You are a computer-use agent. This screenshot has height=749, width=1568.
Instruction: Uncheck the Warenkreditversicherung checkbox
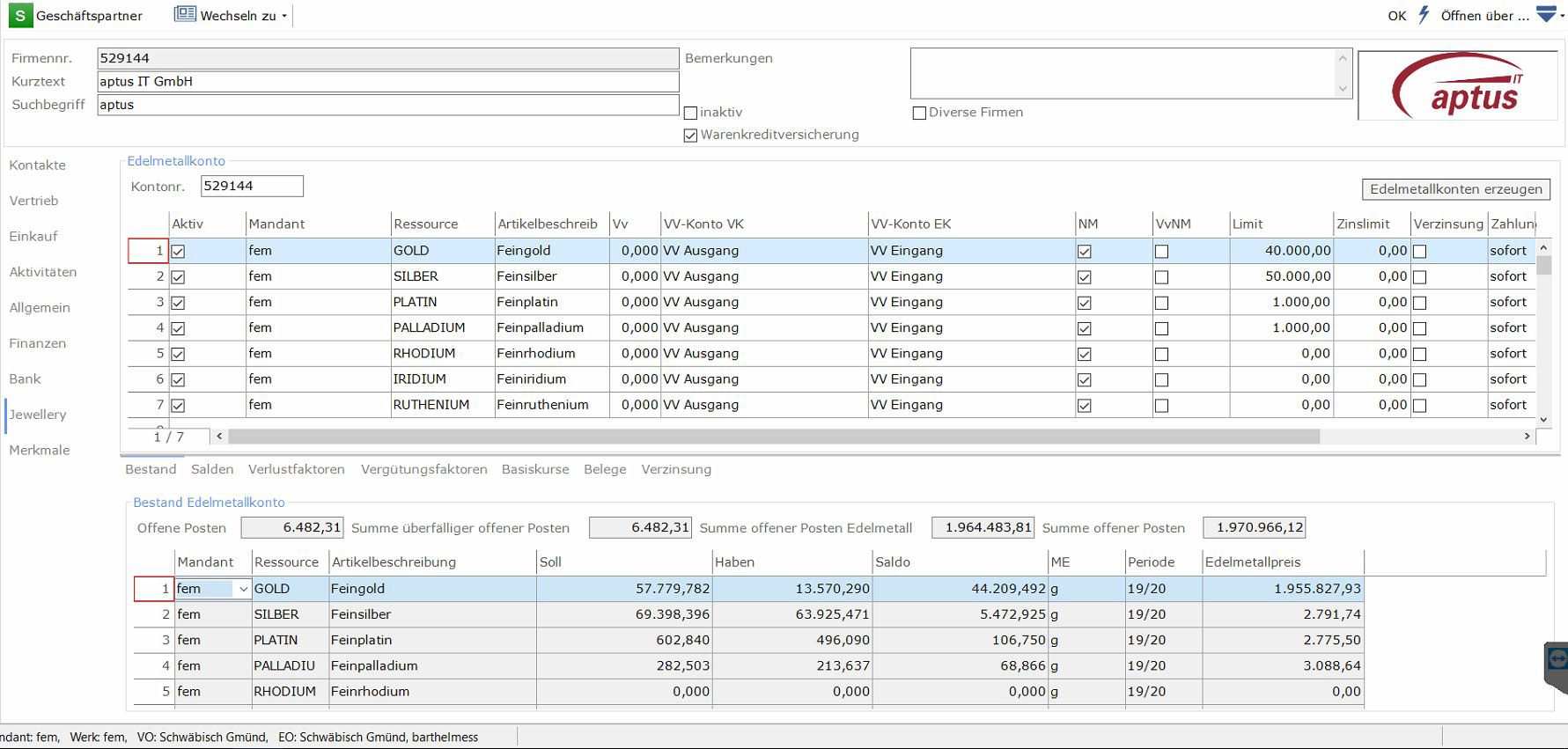[691, 136]
